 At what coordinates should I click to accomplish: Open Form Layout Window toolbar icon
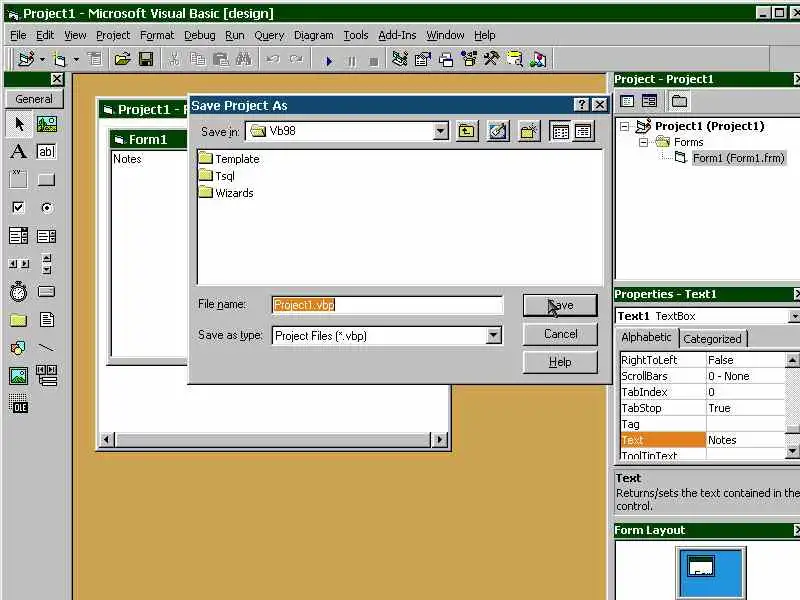pyautogui.click(x=446, y=60)
